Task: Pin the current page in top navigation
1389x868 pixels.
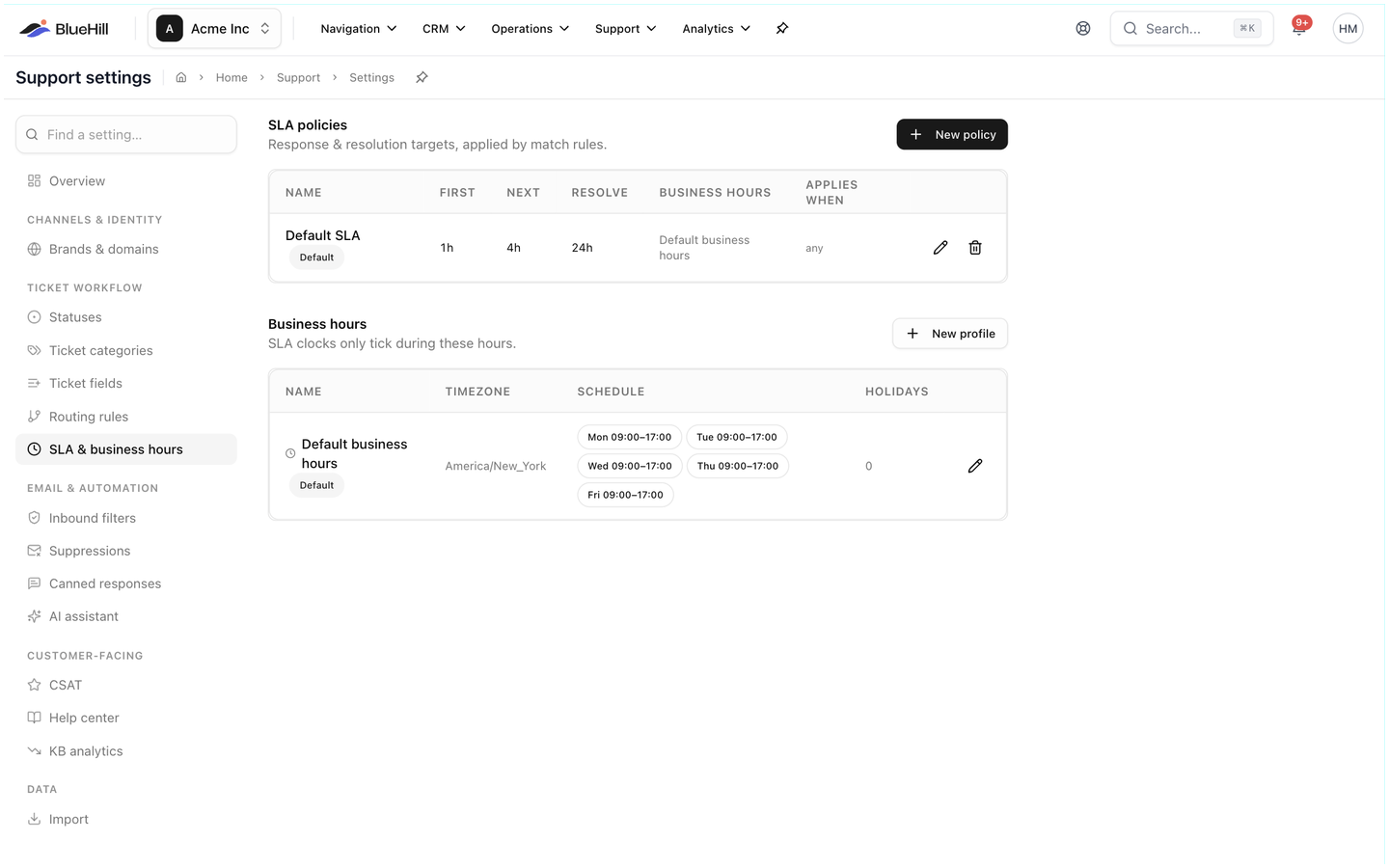Action: pyautogui.click(x=782, y=29)
